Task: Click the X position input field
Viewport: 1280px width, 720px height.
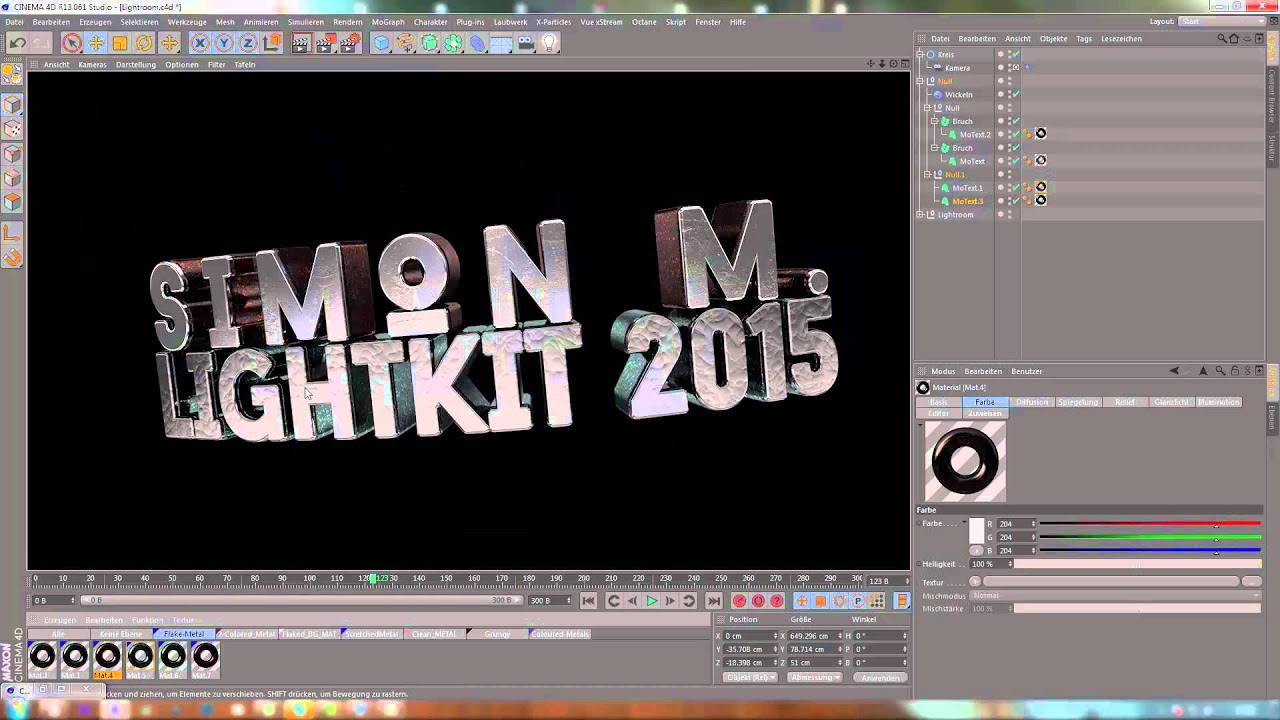Action: pos(748,636)
